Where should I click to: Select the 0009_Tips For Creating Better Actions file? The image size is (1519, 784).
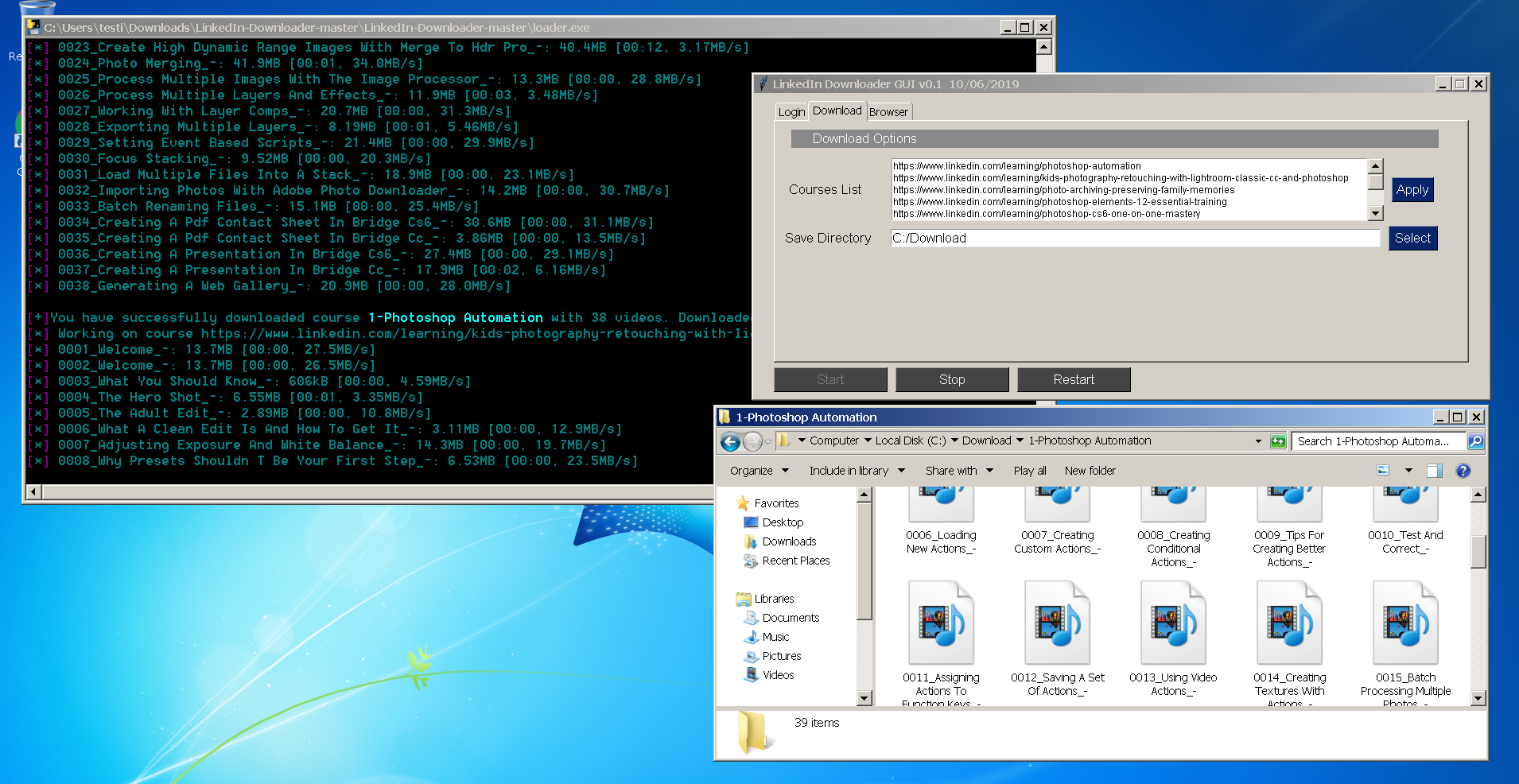(1289, 528)
